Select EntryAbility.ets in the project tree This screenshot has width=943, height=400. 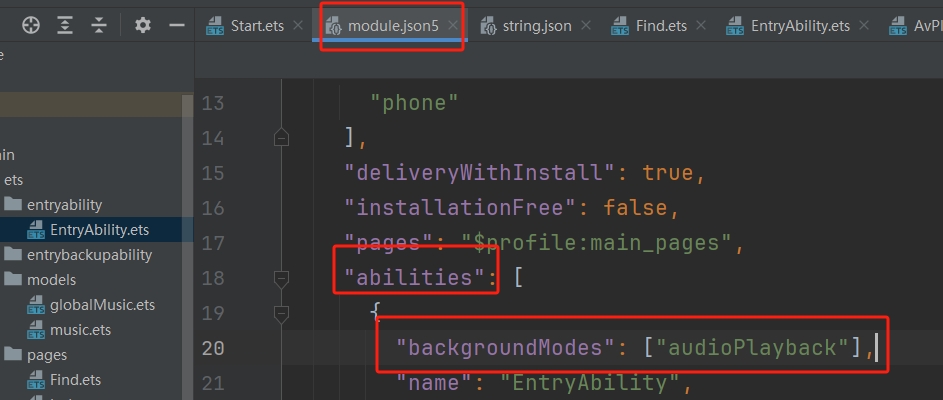tap(98, 230)
